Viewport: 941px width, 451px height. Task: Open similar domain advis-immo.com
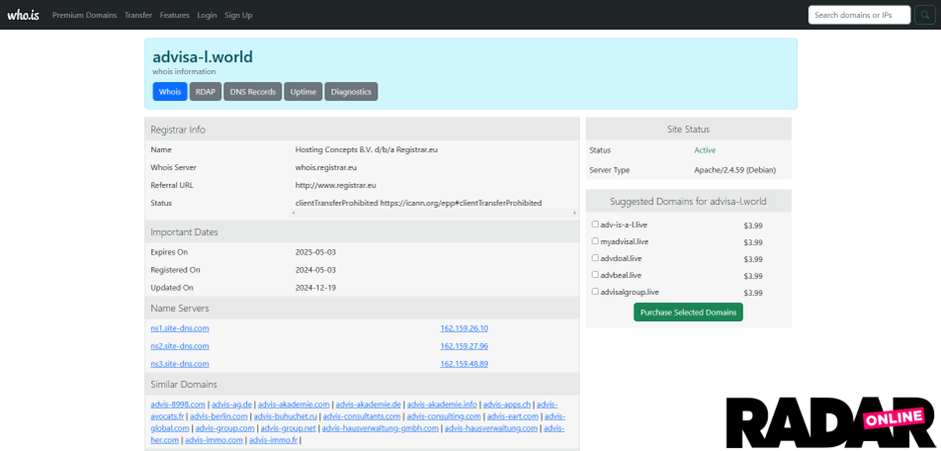(214, 440)
